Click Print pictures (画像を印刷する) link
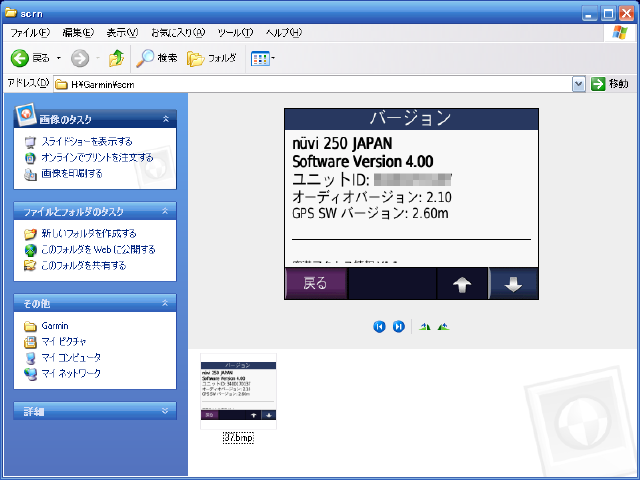 point(72,173)
